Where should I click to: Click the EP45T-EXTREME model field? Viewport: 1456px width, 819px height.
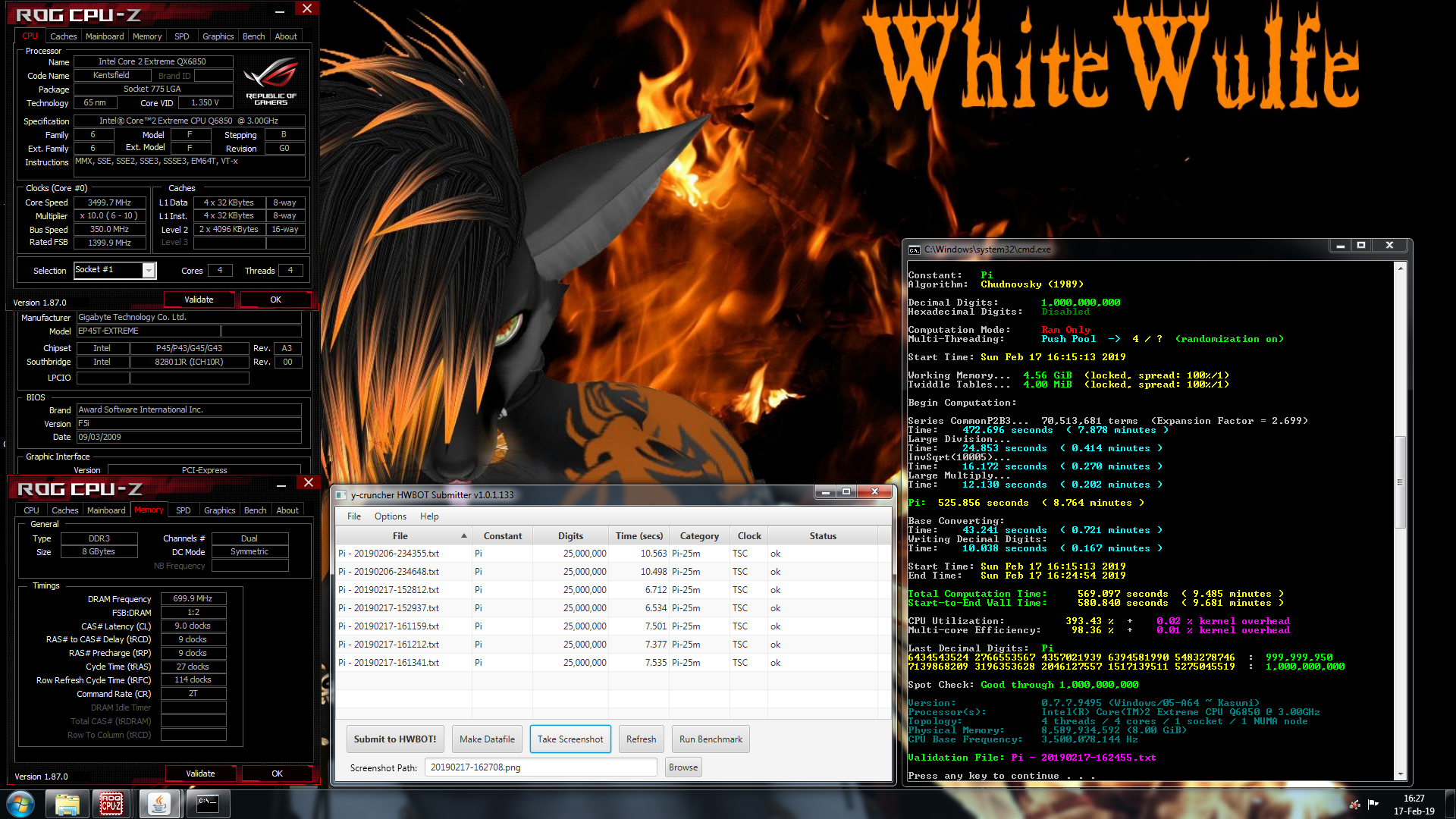click(148, 331)
